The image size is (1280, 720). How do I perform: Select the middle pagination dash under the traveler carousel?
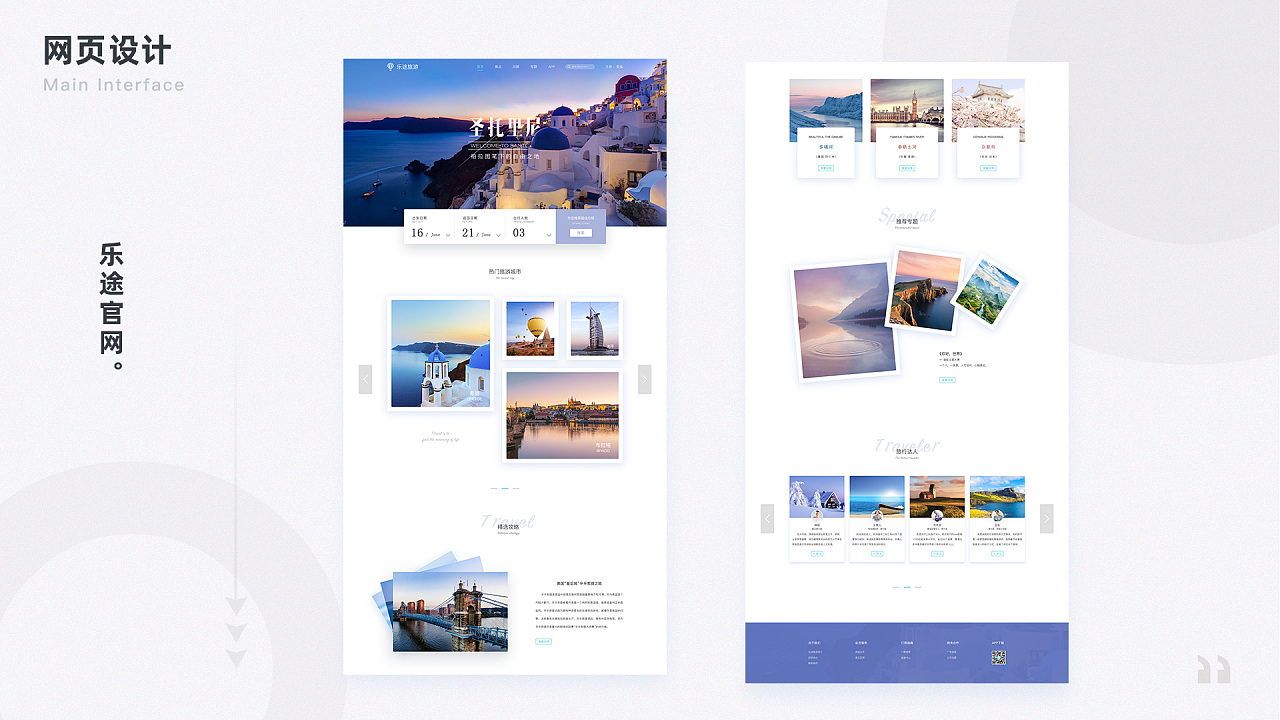[x=907, y=587]
